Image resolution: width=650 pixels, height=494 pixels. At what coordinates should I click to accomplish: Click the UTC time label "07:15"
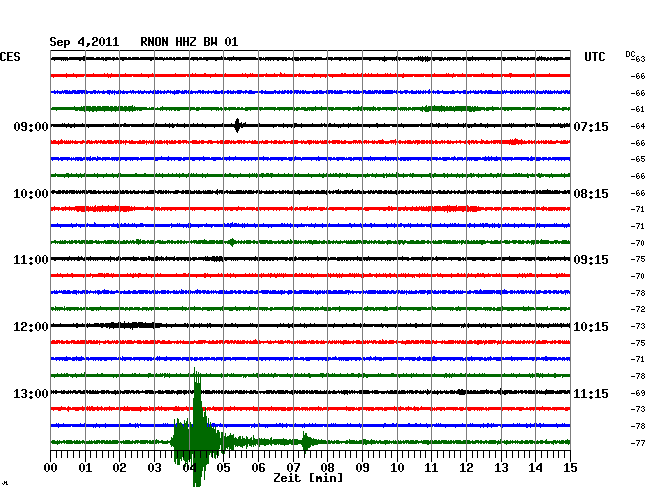pos(591,126)
